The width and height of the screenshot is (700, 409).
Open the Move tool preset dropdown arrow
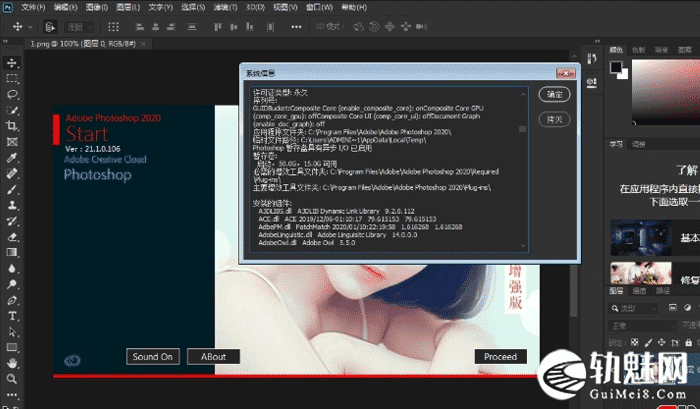click(30, 27)
